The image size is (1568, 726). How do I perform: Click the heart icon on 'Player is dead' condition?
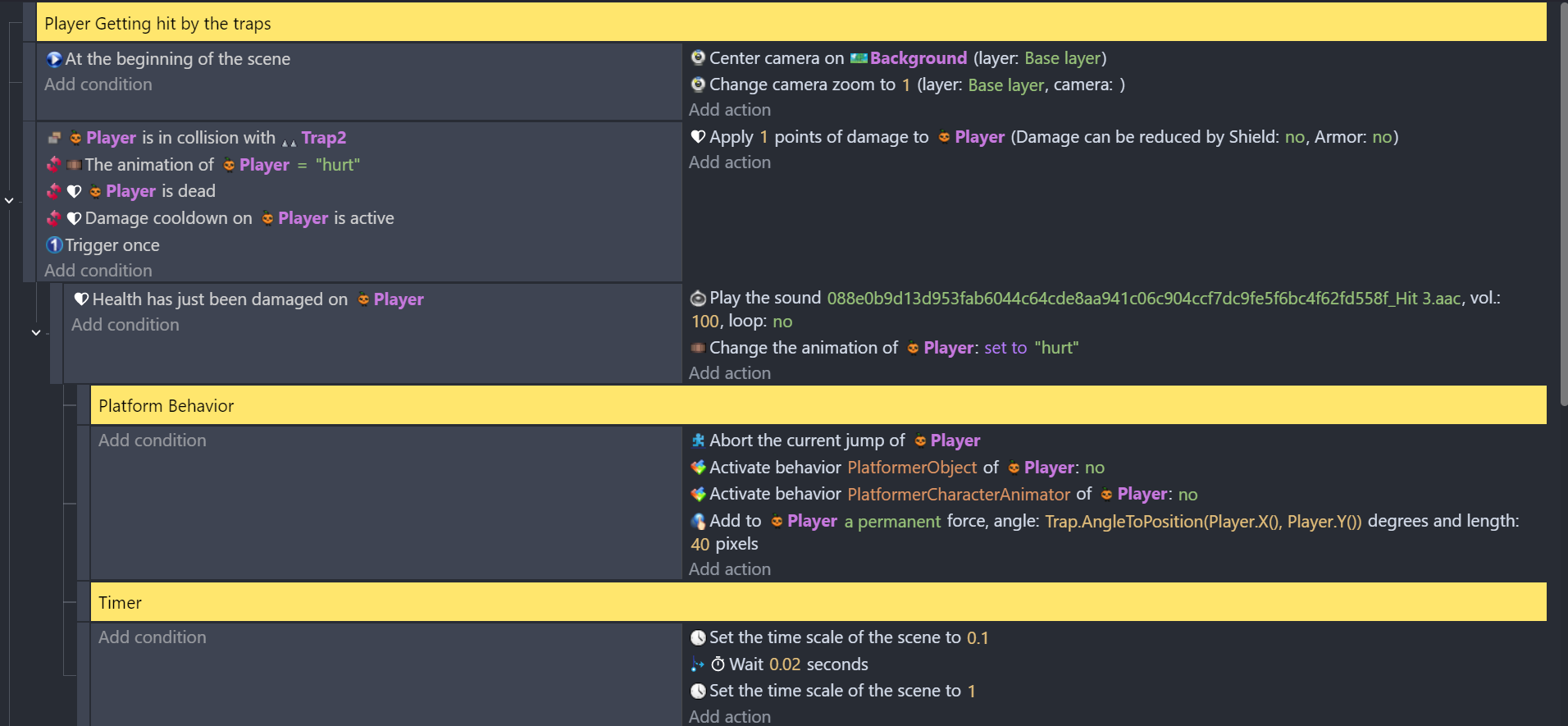point(74,191)
